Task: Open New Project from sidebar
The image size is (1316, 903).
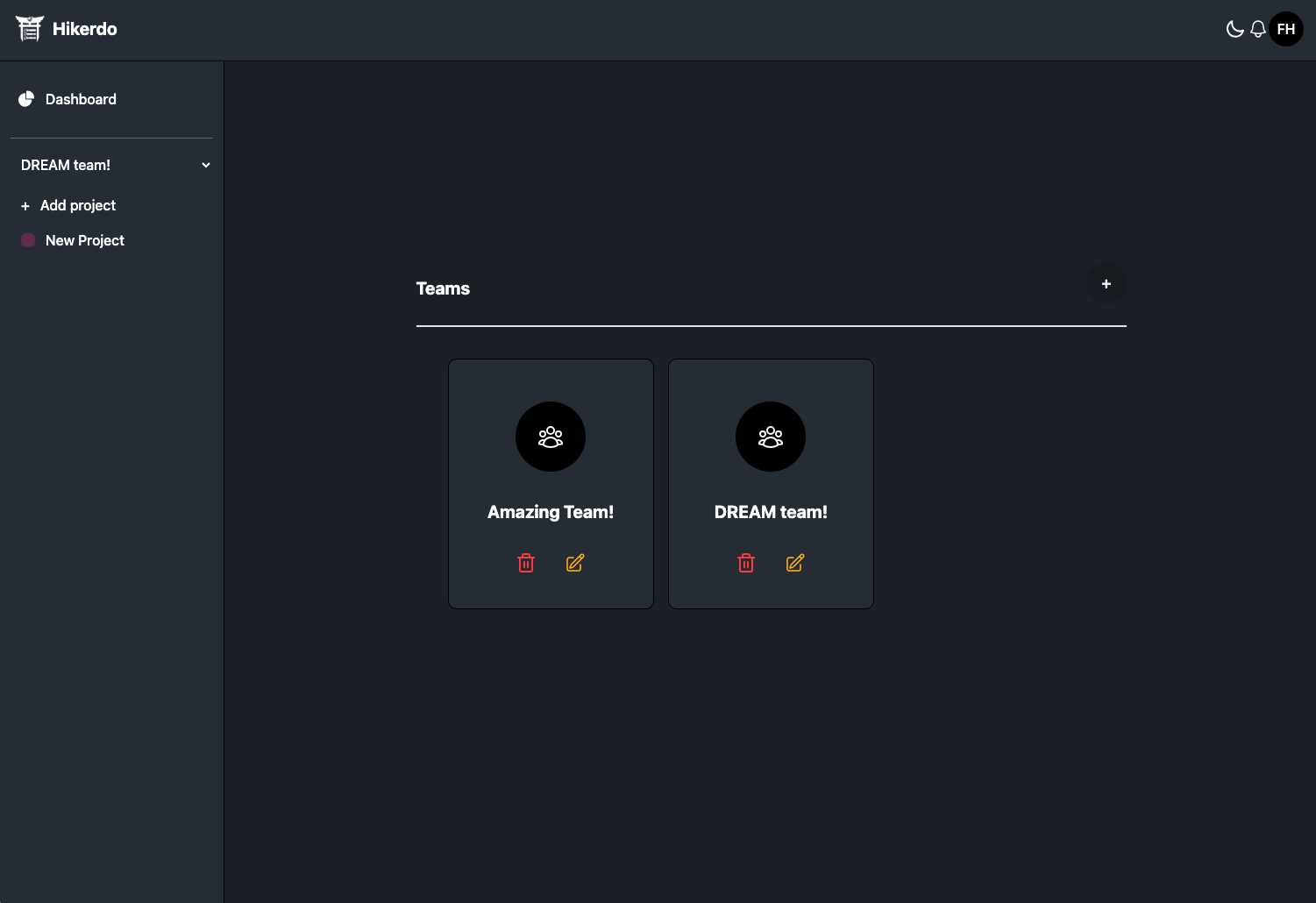Action: pyautogui.click(x=85, y=240)
